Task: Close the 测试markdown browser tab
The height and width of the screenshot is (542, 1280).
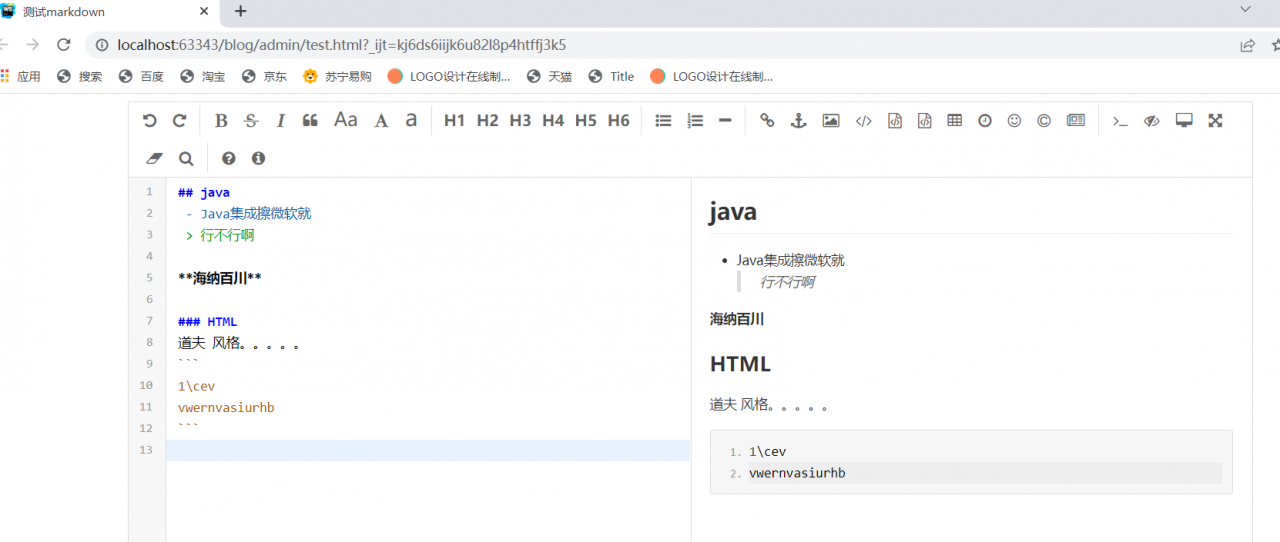Action: (204, 12)
